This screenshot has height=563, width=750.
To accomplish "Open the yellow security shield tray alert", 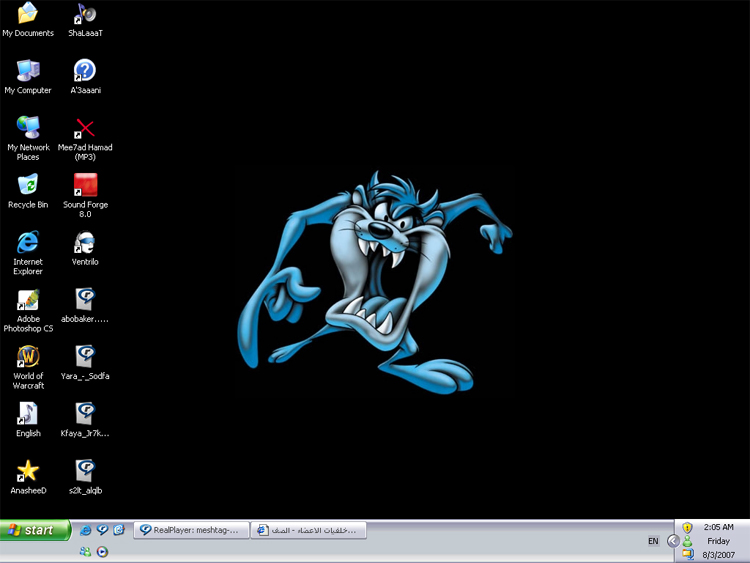I will point(687,528).
